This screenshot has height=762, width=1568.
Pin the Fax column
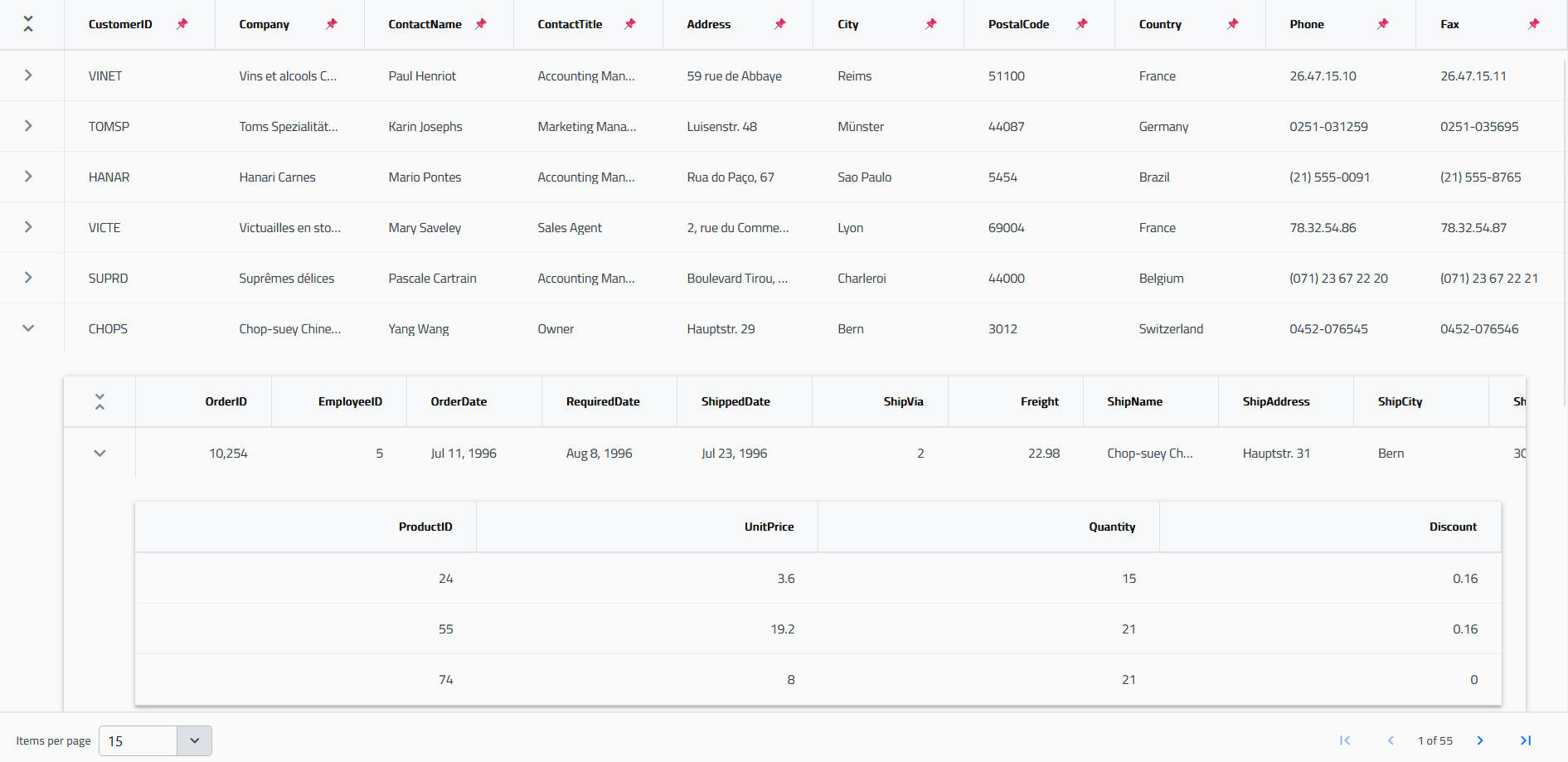(1534, 24)
